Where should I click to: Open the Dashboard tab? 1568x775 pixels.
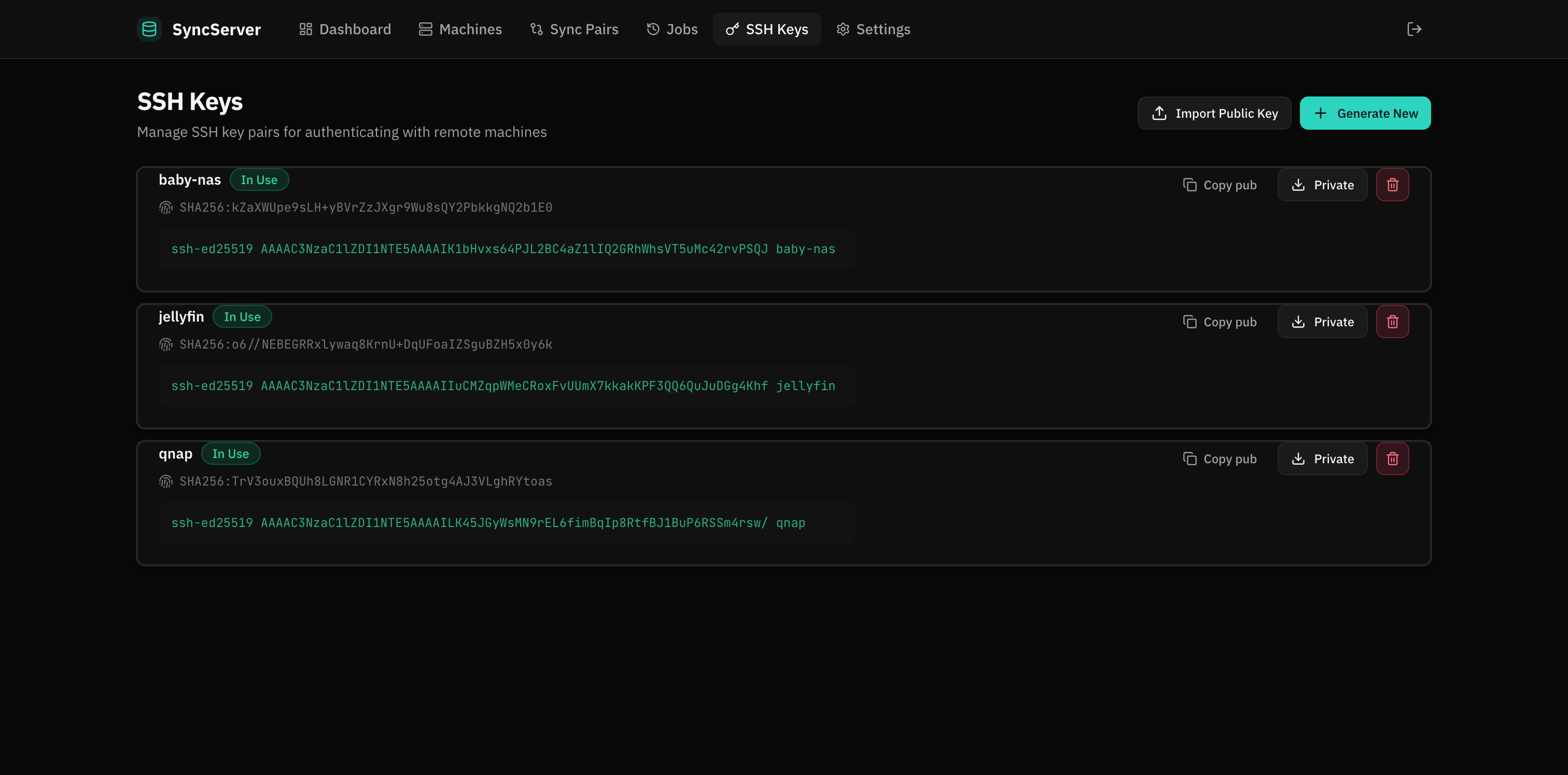pos(345,29)
